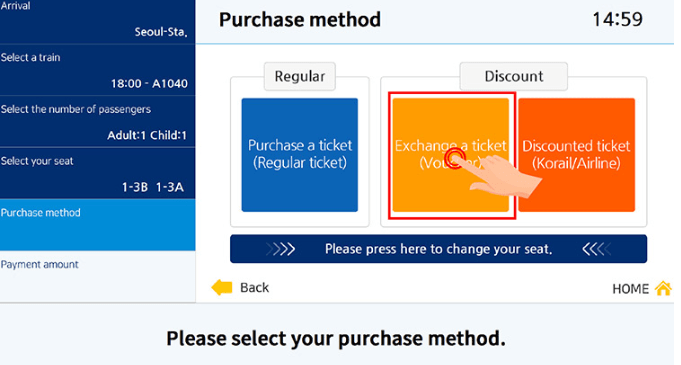Open the Regular category tab label
Screen dimensions: 681x365
point(300,76)
